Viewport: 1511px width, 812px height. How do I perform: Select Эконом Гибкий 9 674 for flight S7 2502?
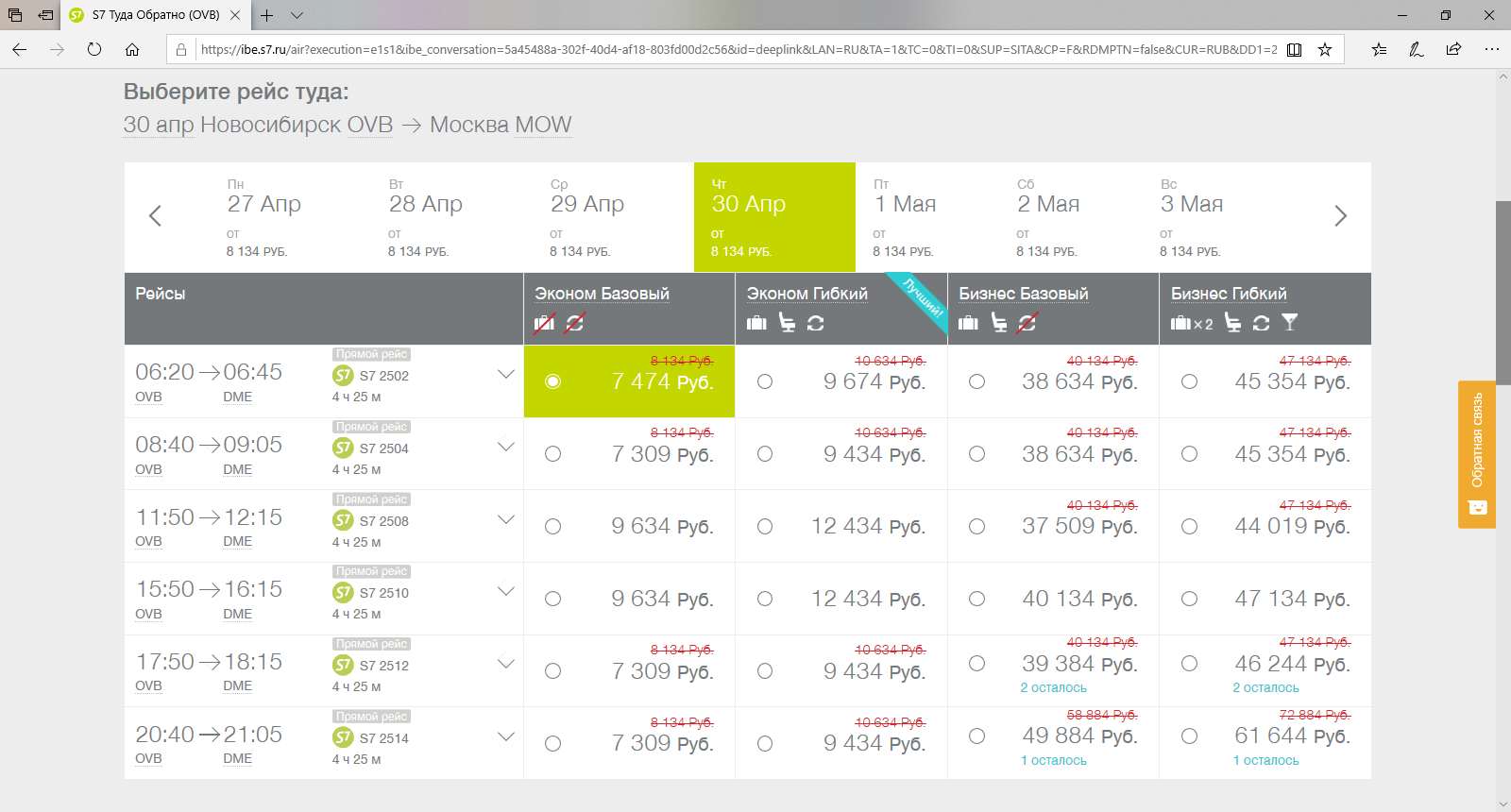[x=765, y=381]
